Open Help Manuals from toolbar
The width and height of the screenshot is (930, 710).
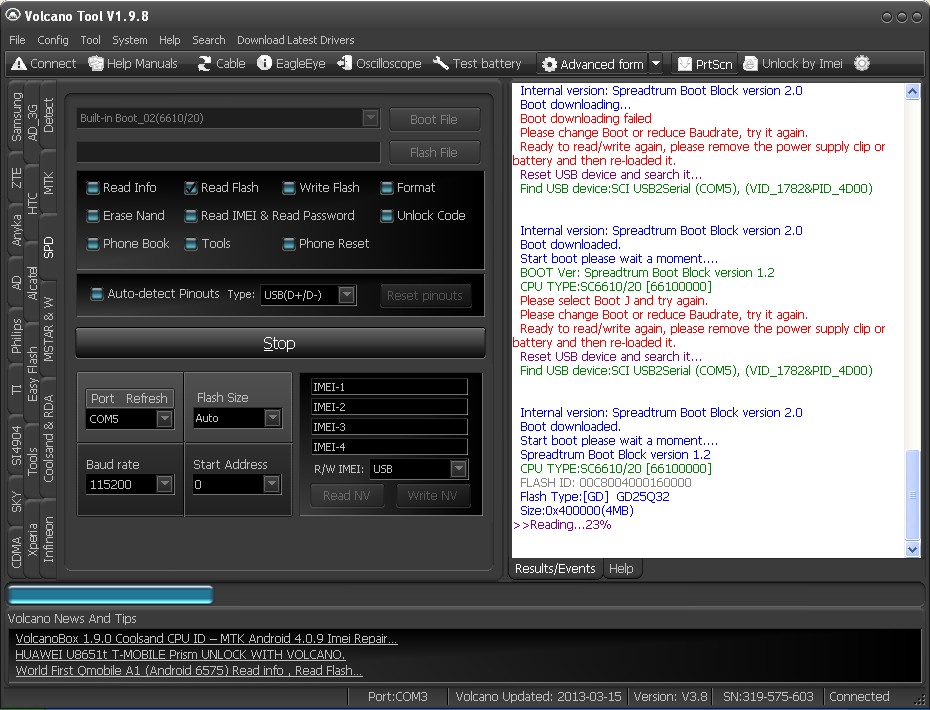click(x=133, y=63)
